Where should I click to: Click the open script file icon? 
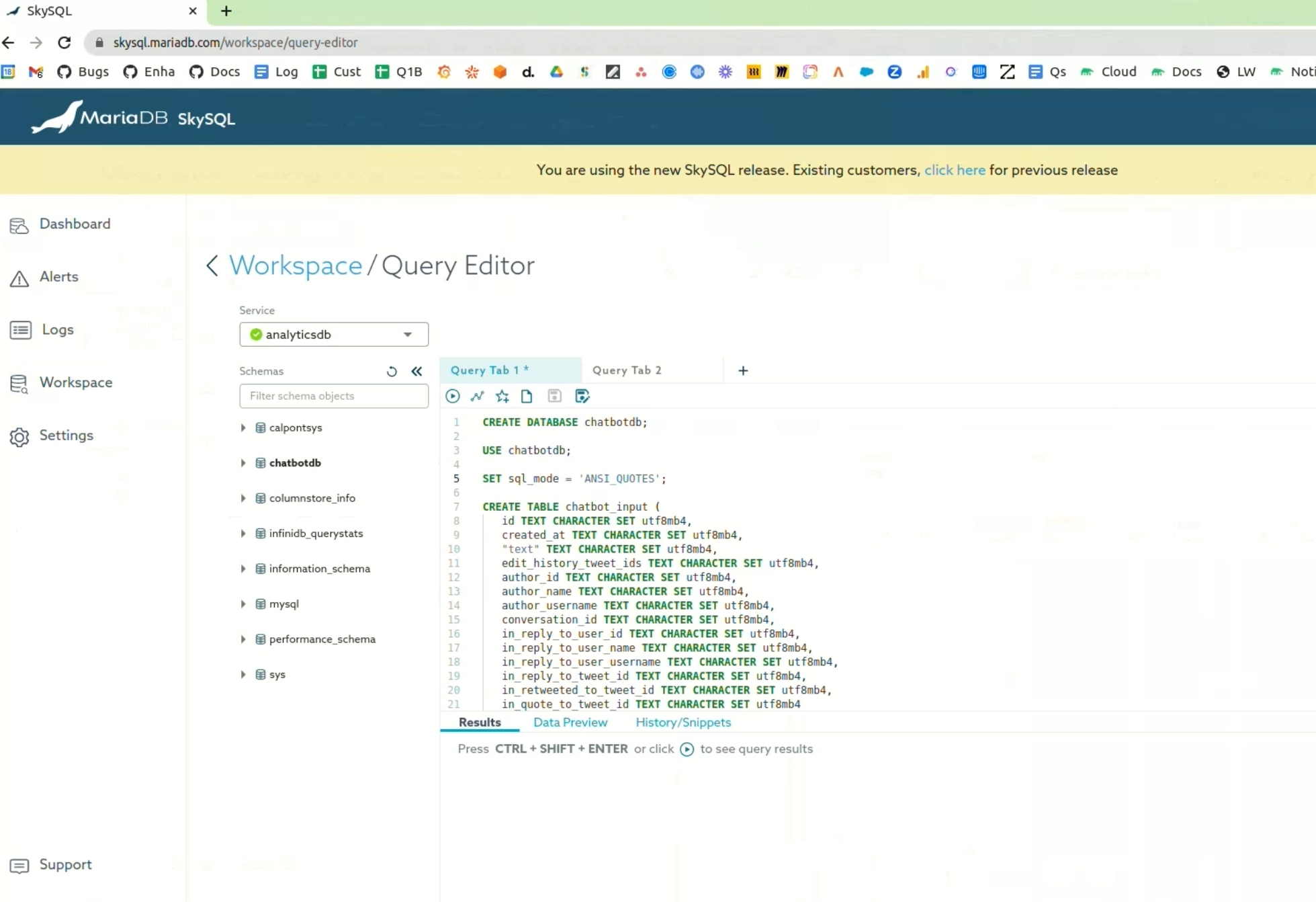coord(527,396)
